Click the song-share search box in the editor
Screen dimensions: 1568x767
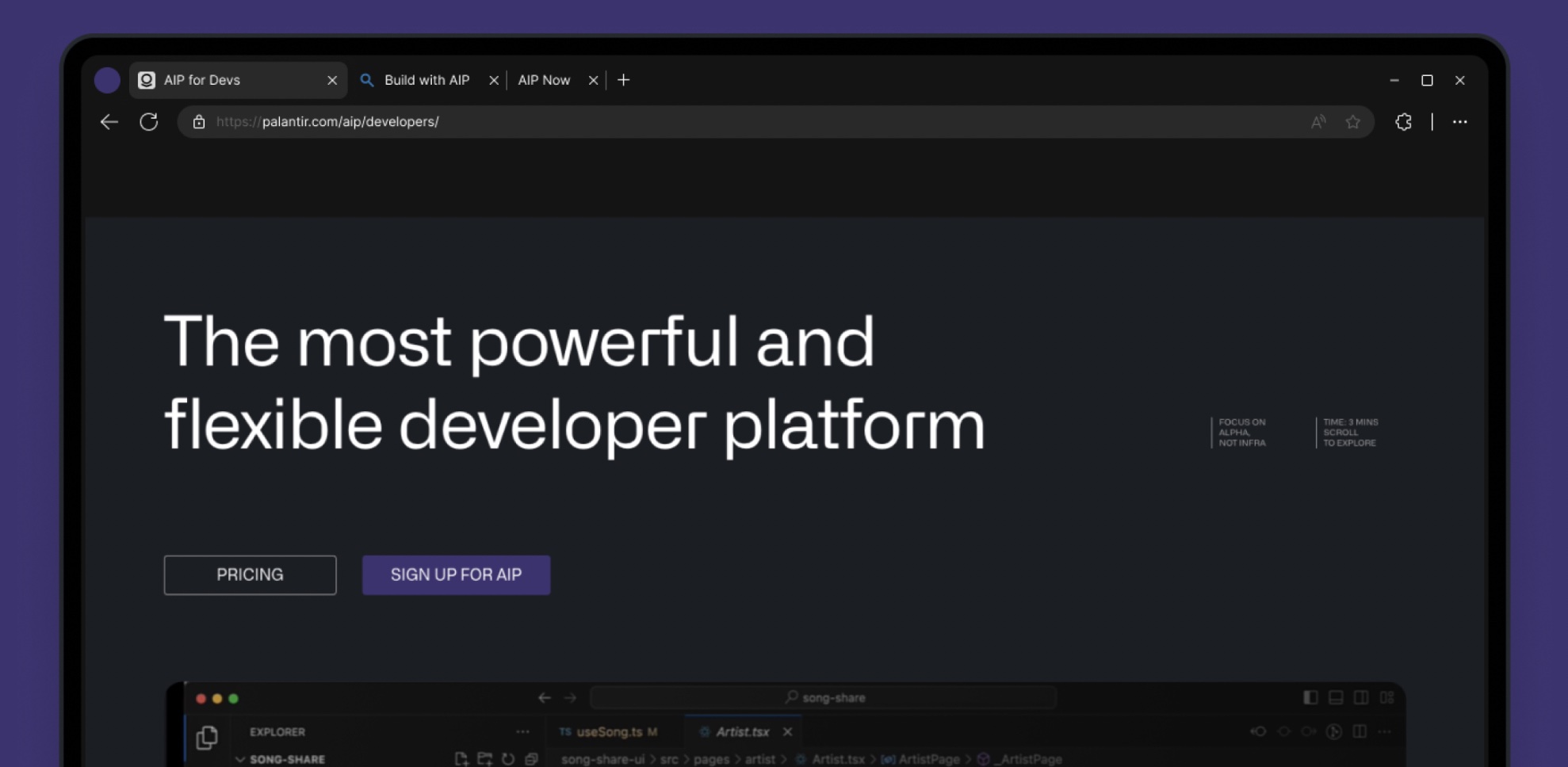click(x=824, y=697)
